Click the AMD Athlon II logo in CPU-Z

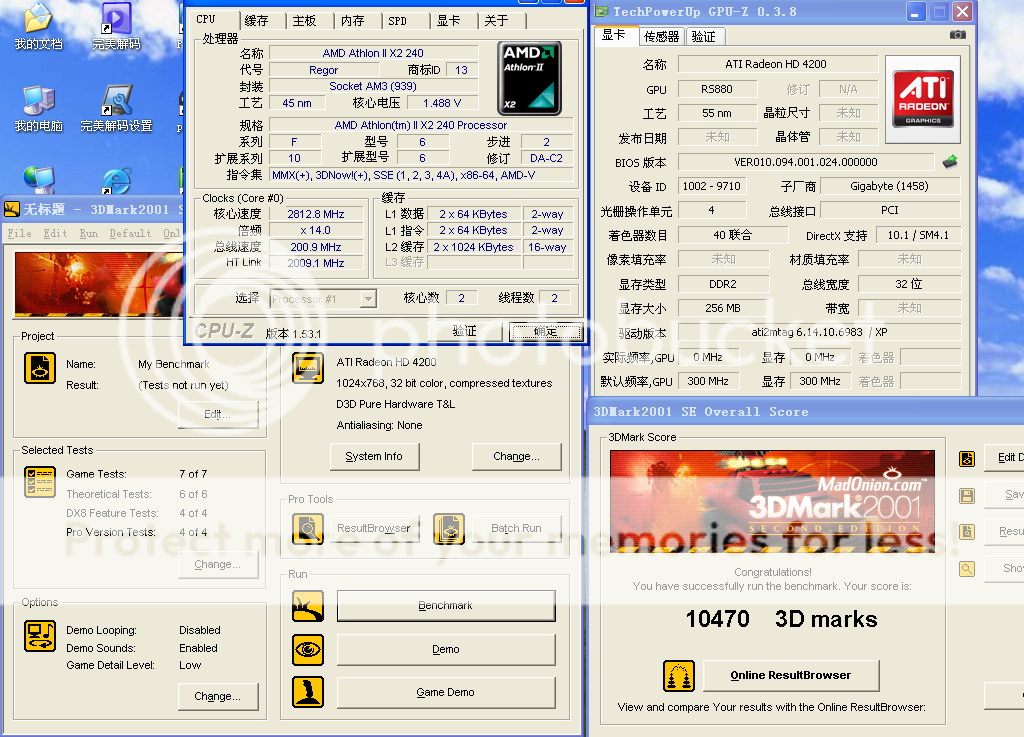[529, 78]
